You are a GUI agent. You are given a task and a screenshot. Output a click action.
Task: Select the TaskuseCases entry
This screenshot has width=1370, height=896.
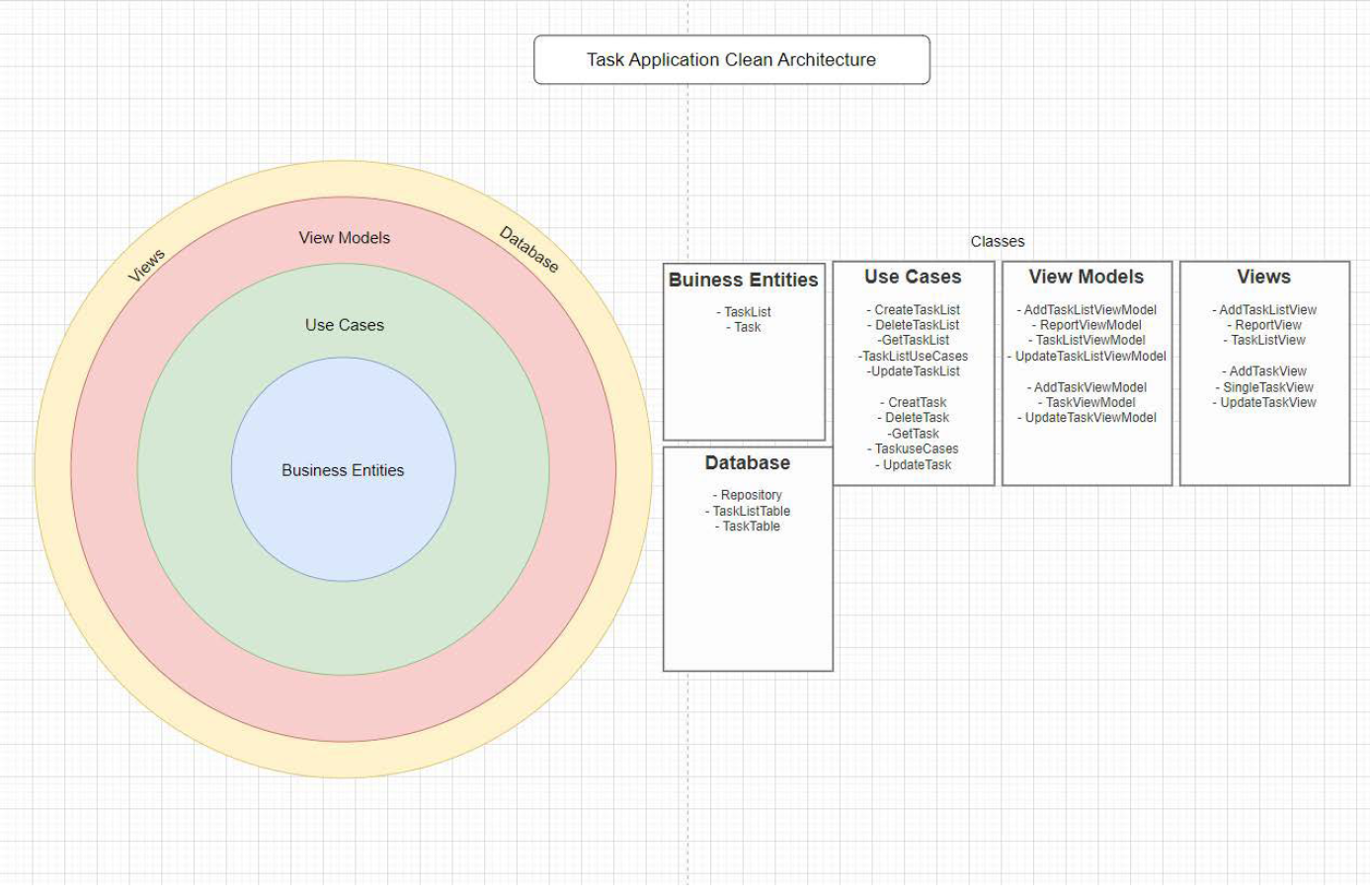pyautogui.click(x=914, y=448)
